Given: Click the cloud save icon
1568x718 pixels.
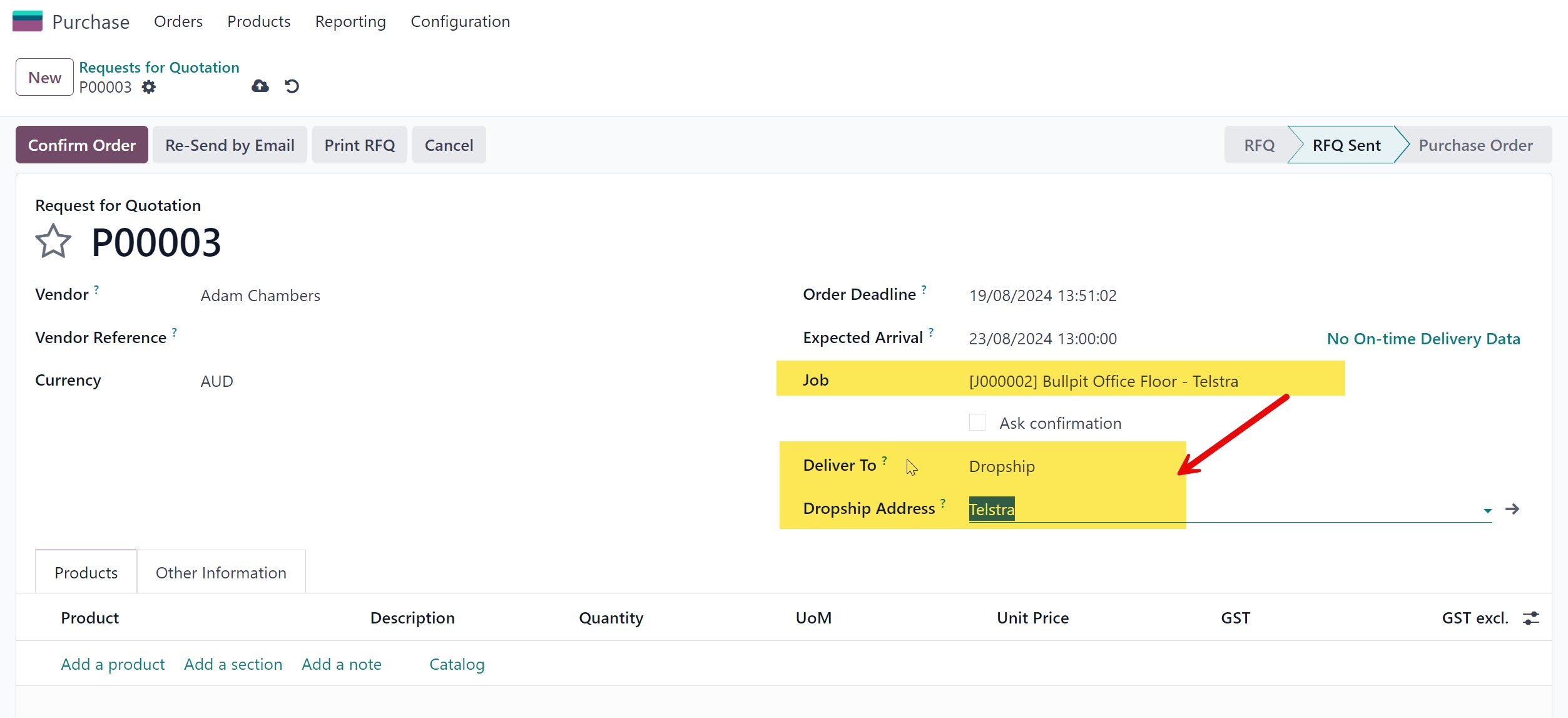Looking at the screenshot, I should click(260, 86).
